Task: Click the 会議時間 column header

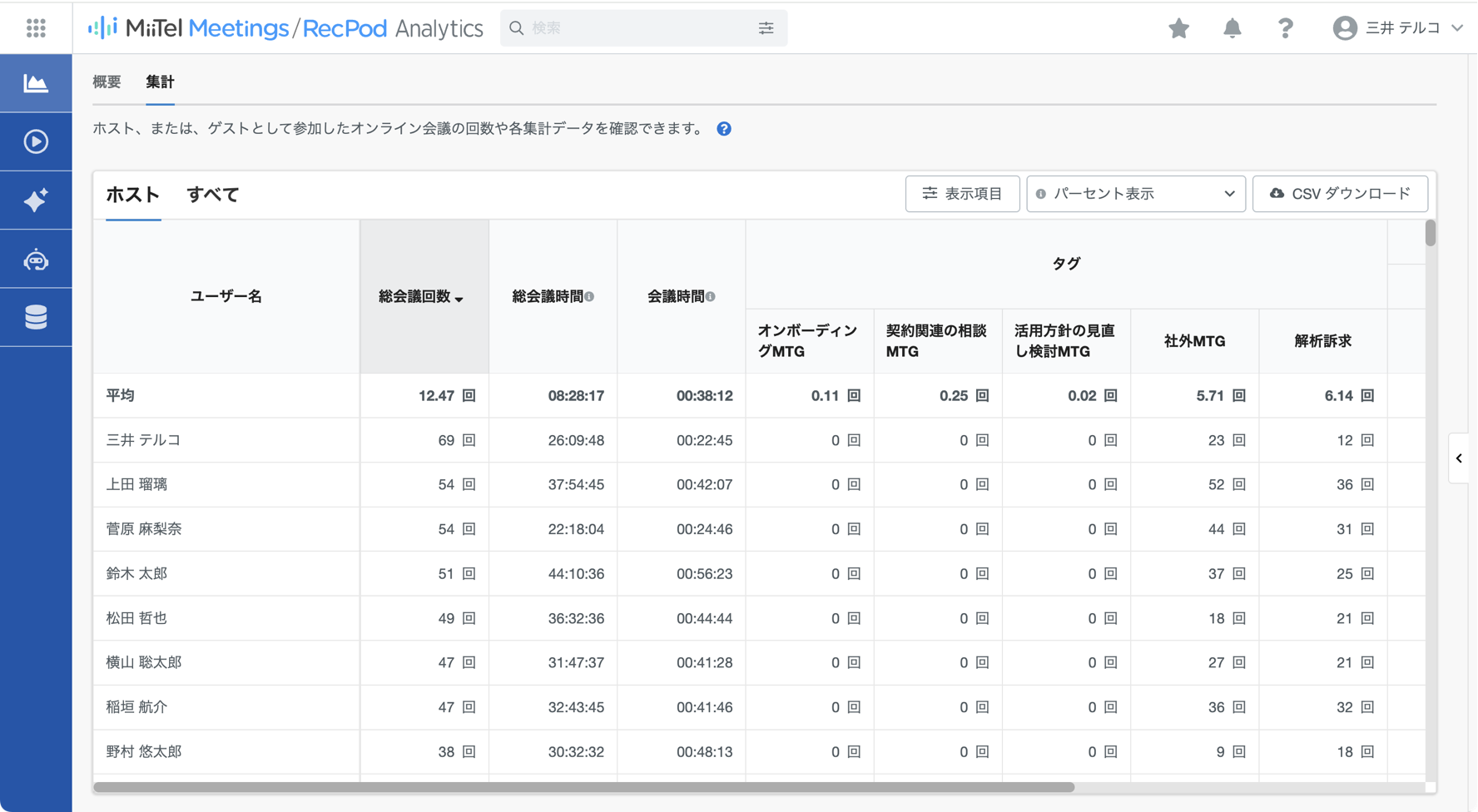Action: coord(681,297)
